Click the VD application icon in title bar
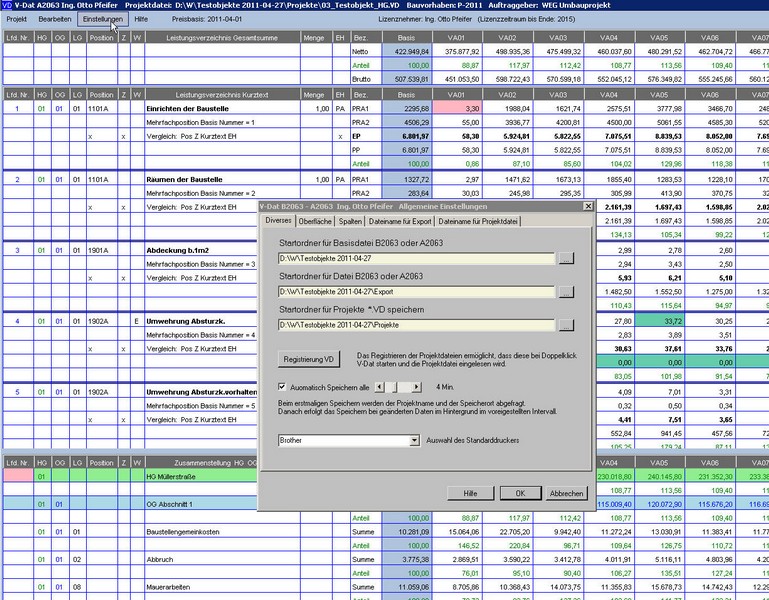This screenshot has width=769, height=600. tap(7, 5)
